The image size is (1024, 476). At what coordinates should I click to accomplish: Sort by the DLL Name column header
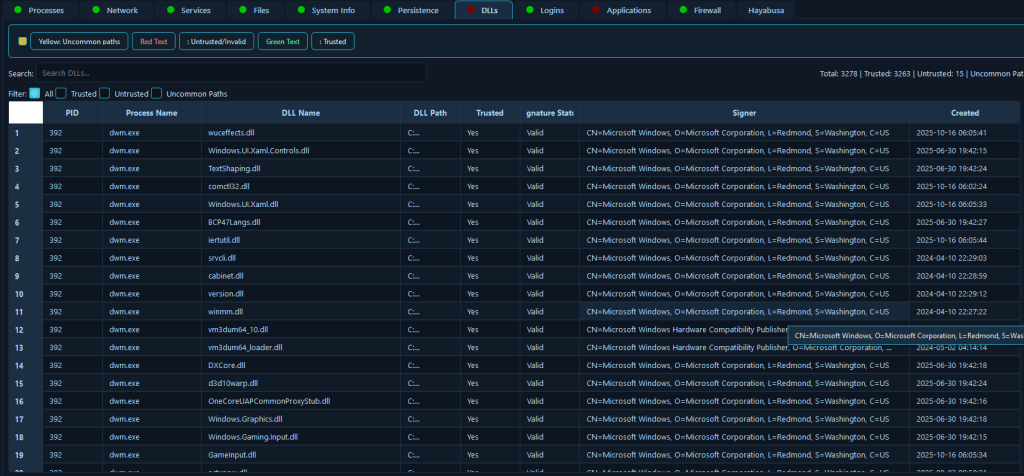pos(301,113)
